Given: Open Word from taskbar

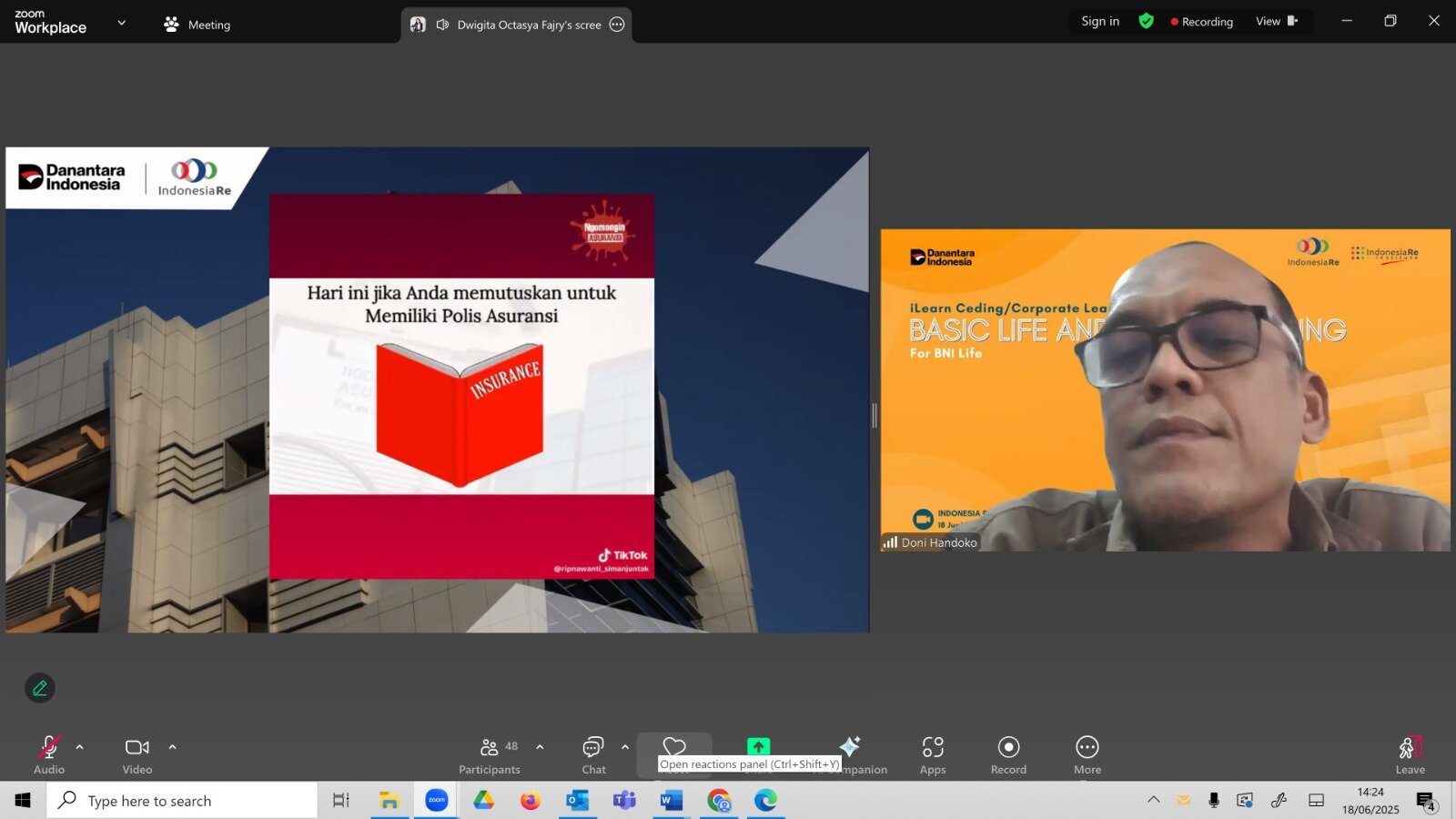Looking at the screenshot, I should (x=672, y=801).
